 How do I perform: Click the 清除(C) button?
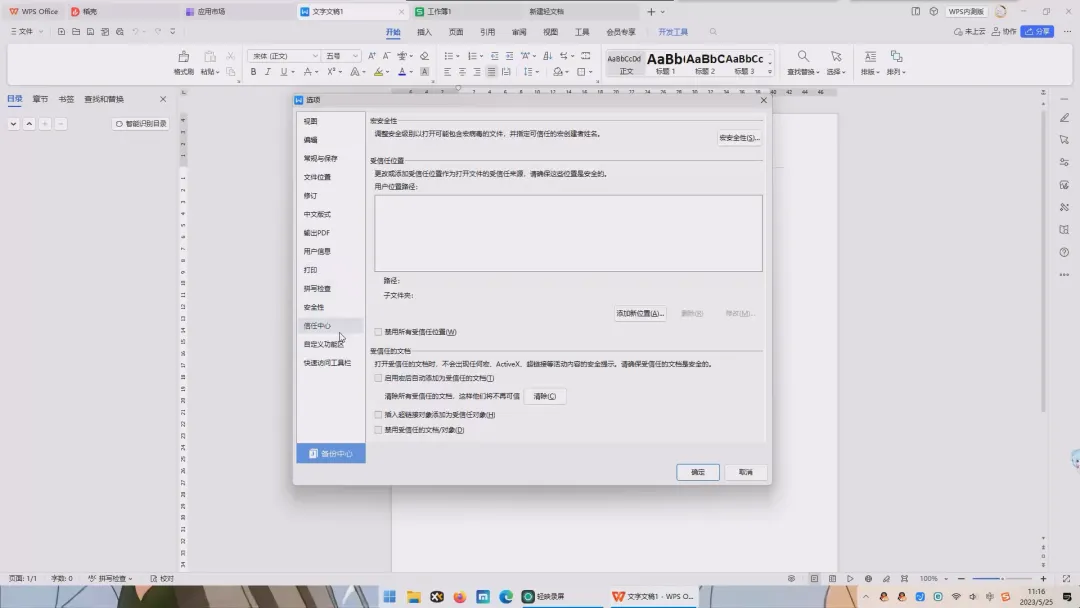coord(545,397)
